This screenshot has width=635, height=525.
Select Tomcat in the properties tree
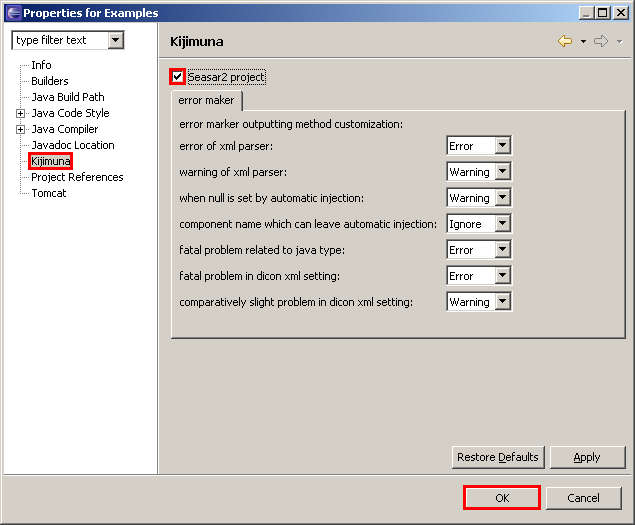pos(48,193)
